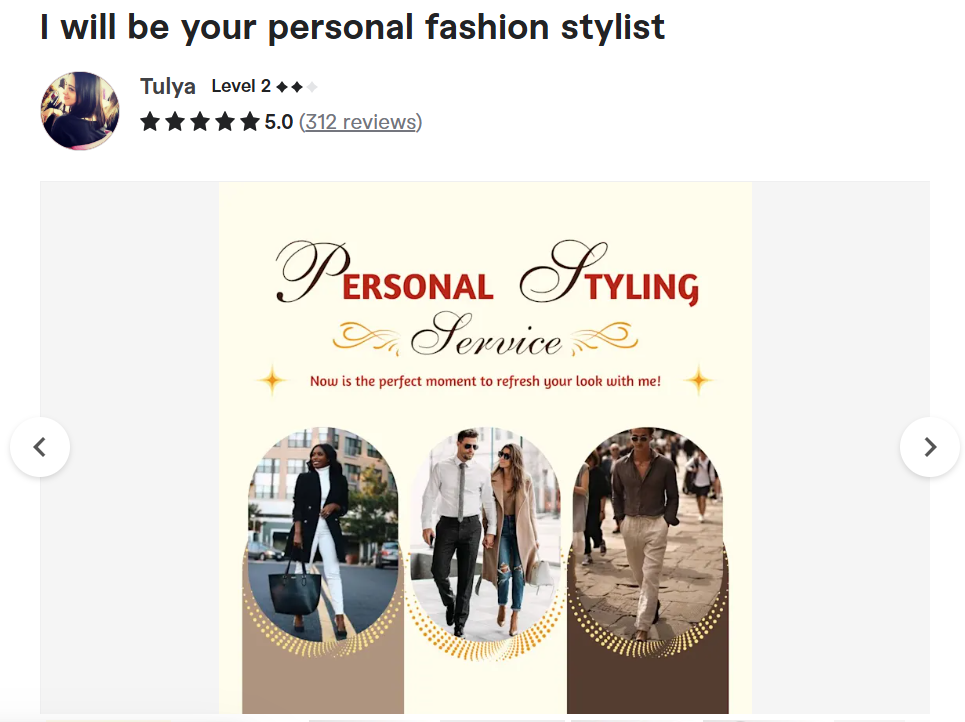Click the right gold sparkle star

[x=699, y=380]
